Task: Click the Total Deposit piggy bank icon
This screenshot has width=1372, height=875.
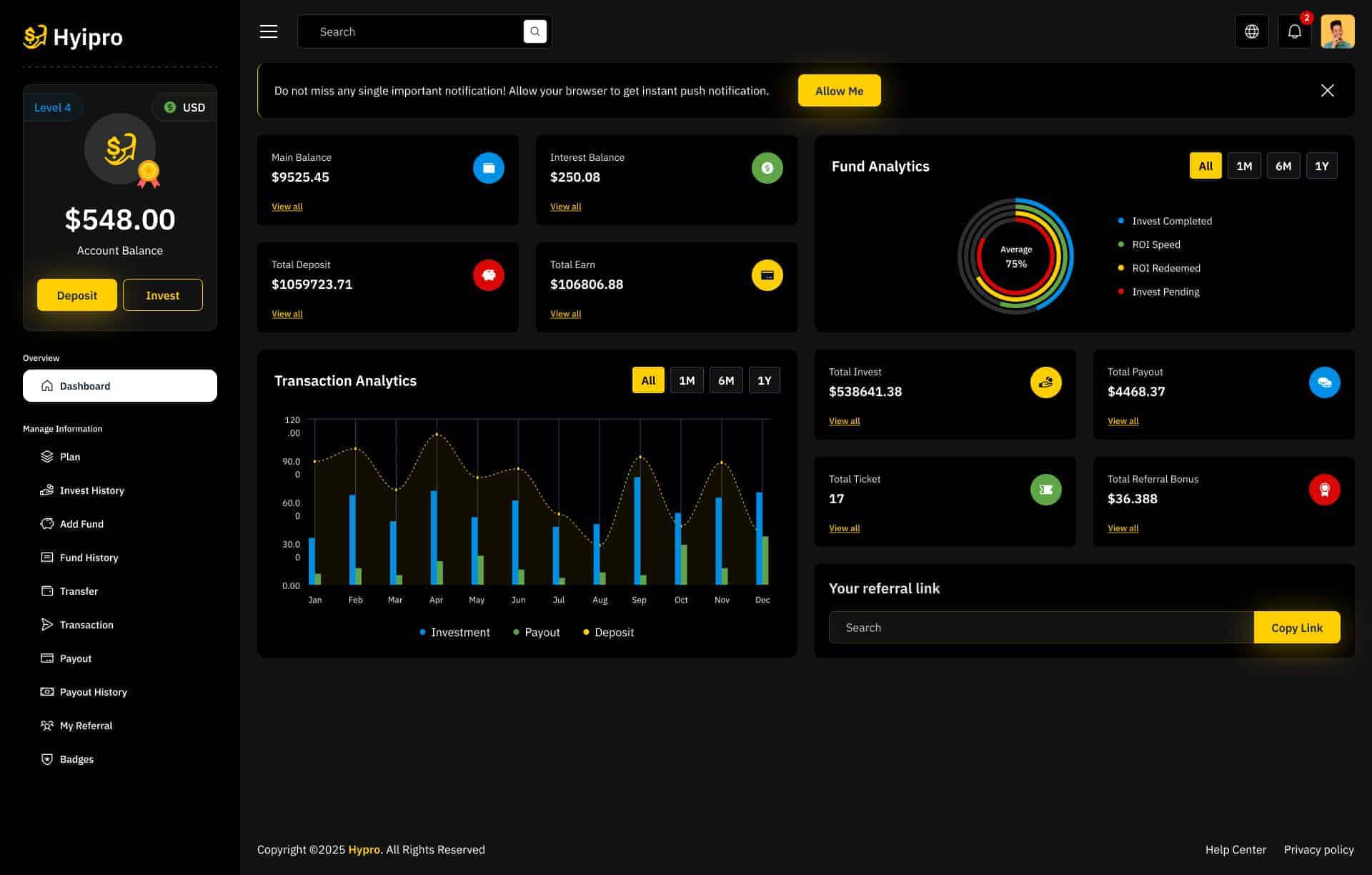Action: pyautogui.click(x=488, y=275)
